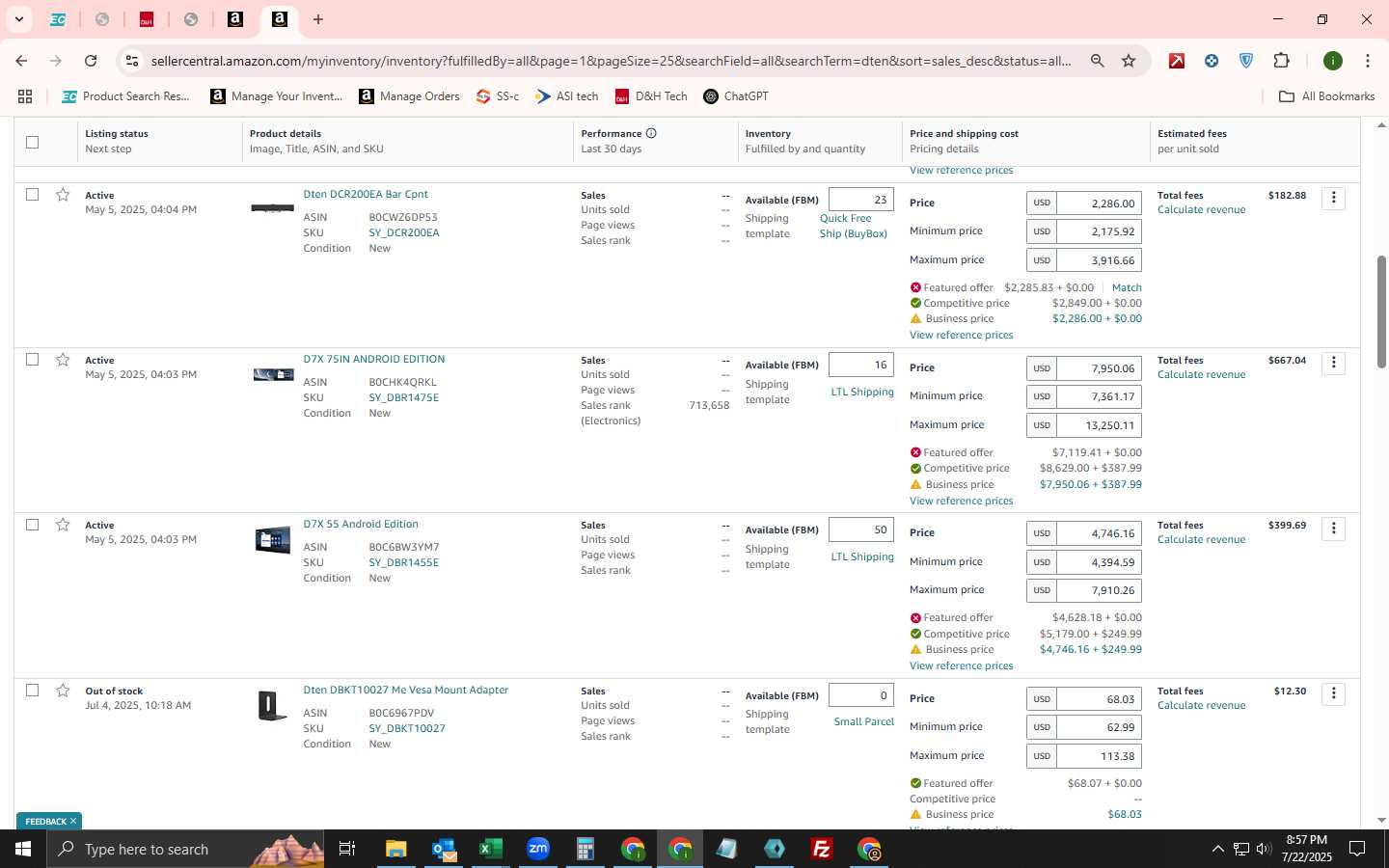The width and height of the screenshot is (1389, 868).
Task: Select the Dten DCR200EA Bar Cpnt checkbox
Action: [x=32, y=195]
